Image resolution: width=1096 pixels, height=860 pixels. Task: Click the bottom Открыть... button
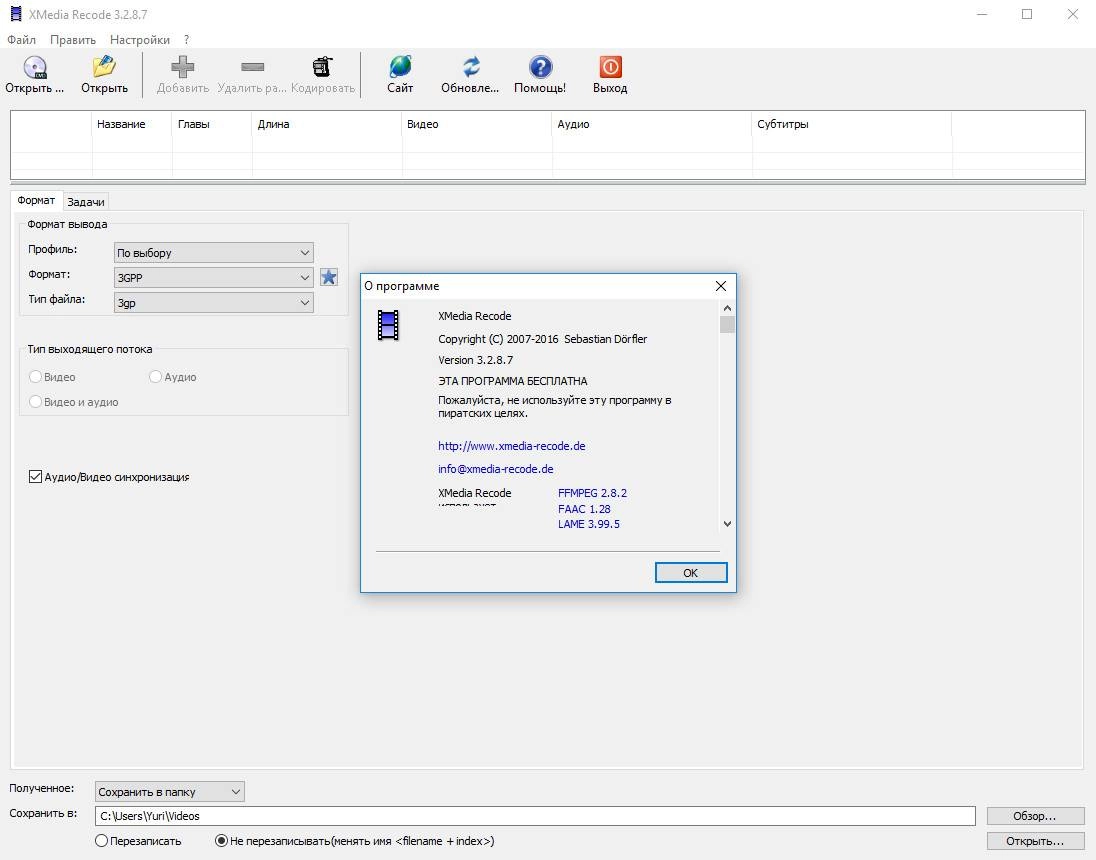[x=1035, y=841]
